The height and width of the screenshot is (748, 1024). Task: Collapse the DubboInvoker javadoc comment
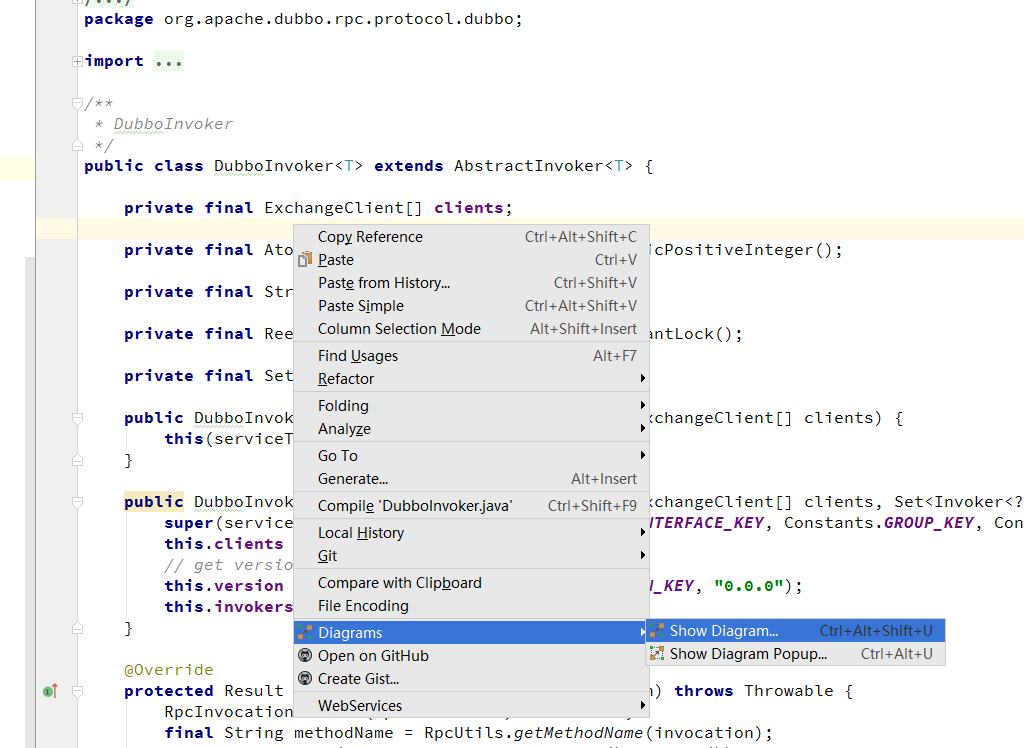pyautogui.click(x=77, y=103)
